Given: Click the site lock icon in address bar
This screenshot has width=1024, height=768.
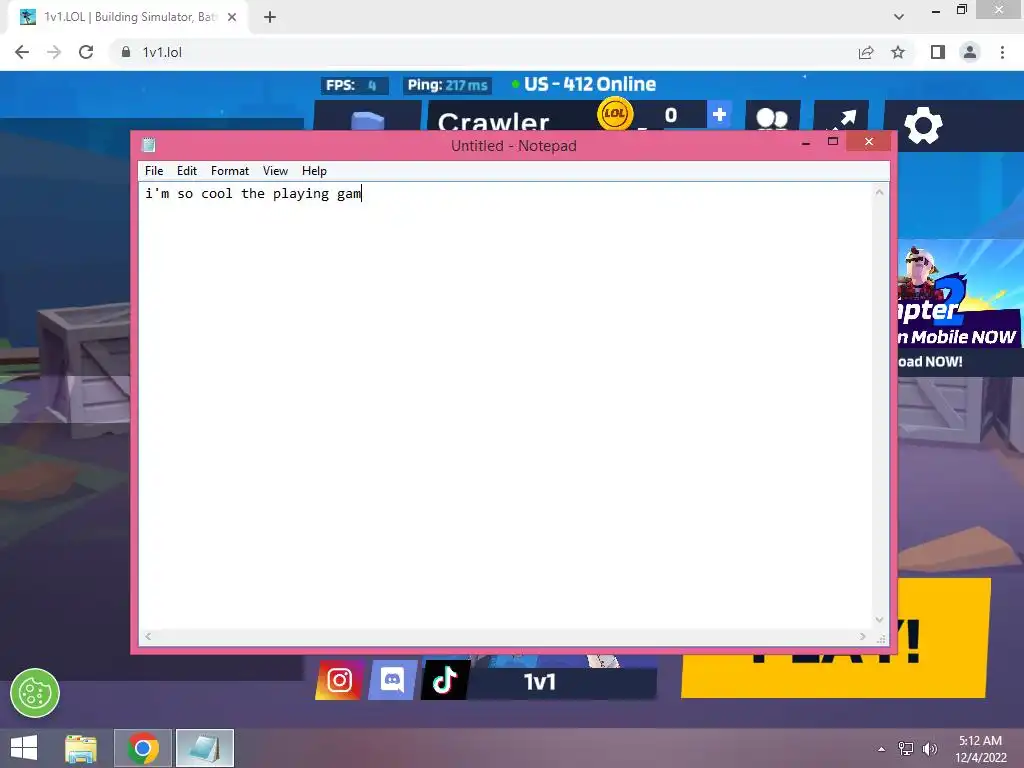Looking at the screenshot, I should pyautogui.click(x=126, y=52).
